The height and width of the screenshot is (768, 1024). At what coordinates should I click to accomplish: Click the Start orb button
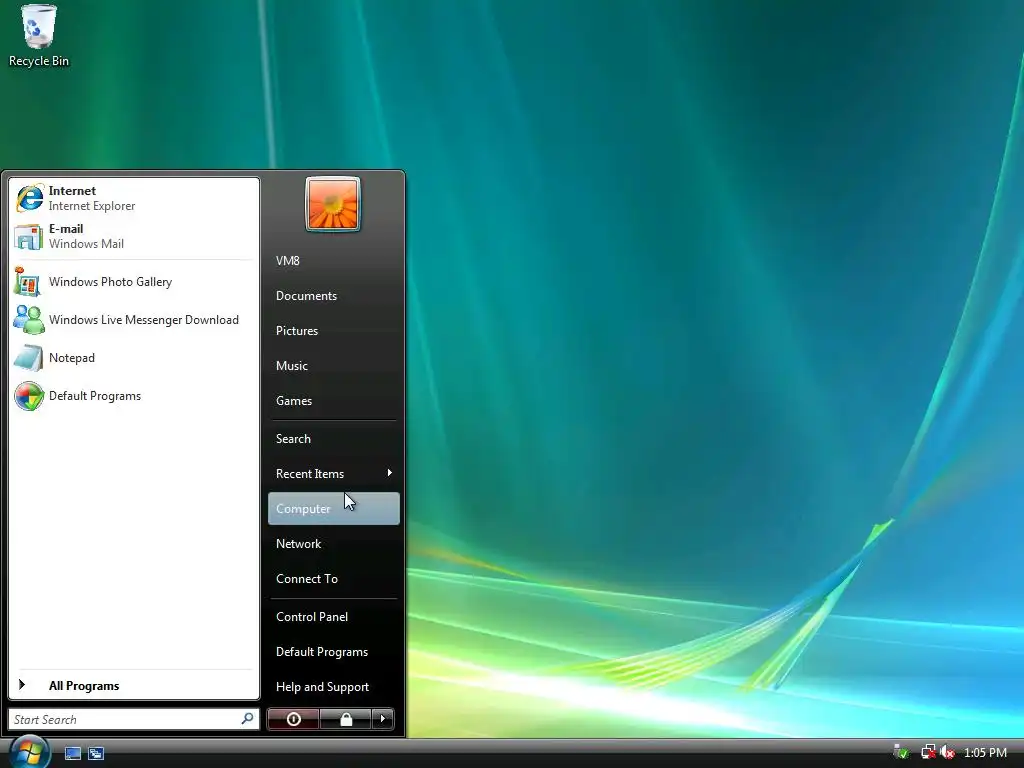pos(29,752)
